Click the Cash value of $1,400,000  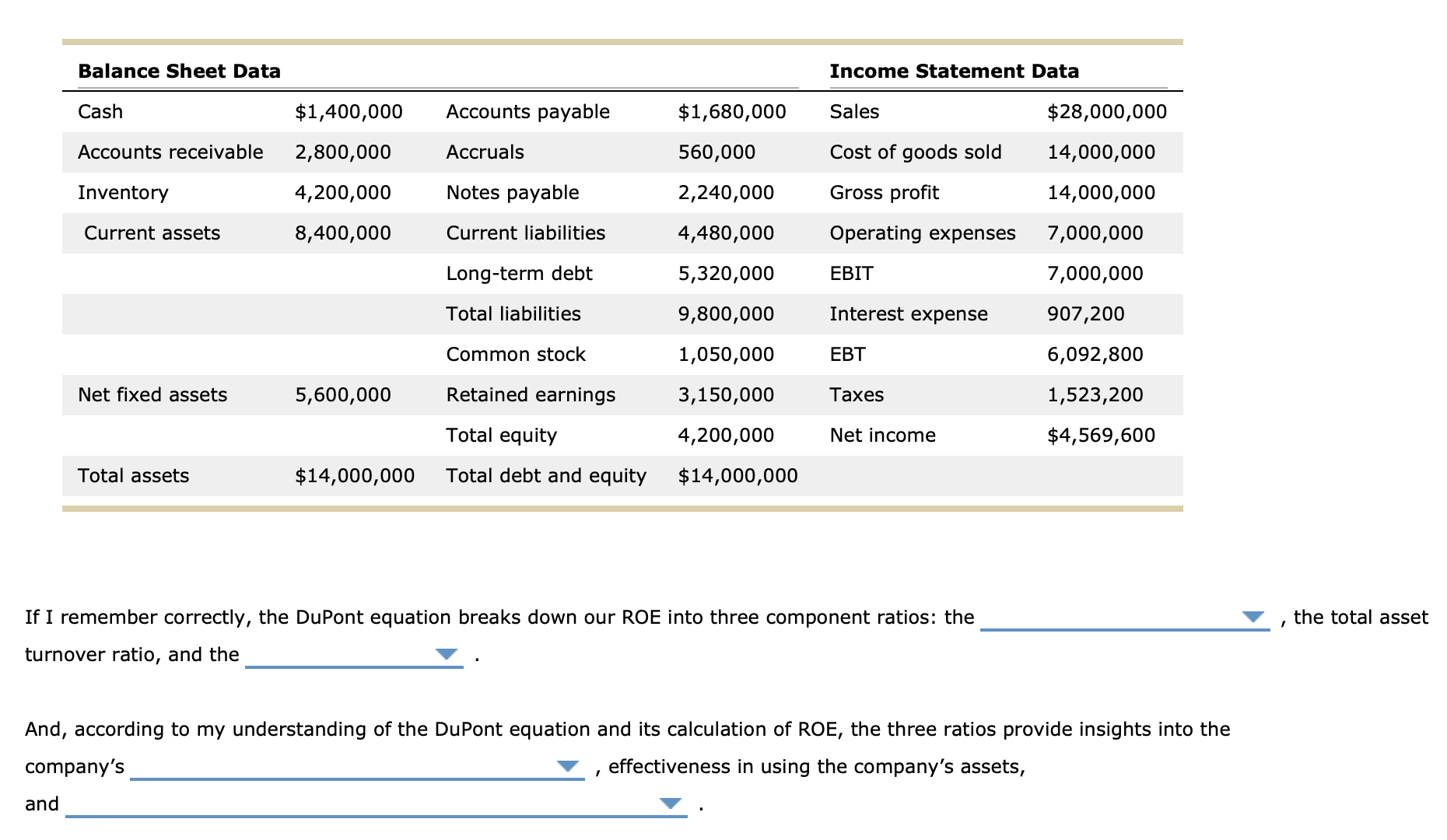349,111
